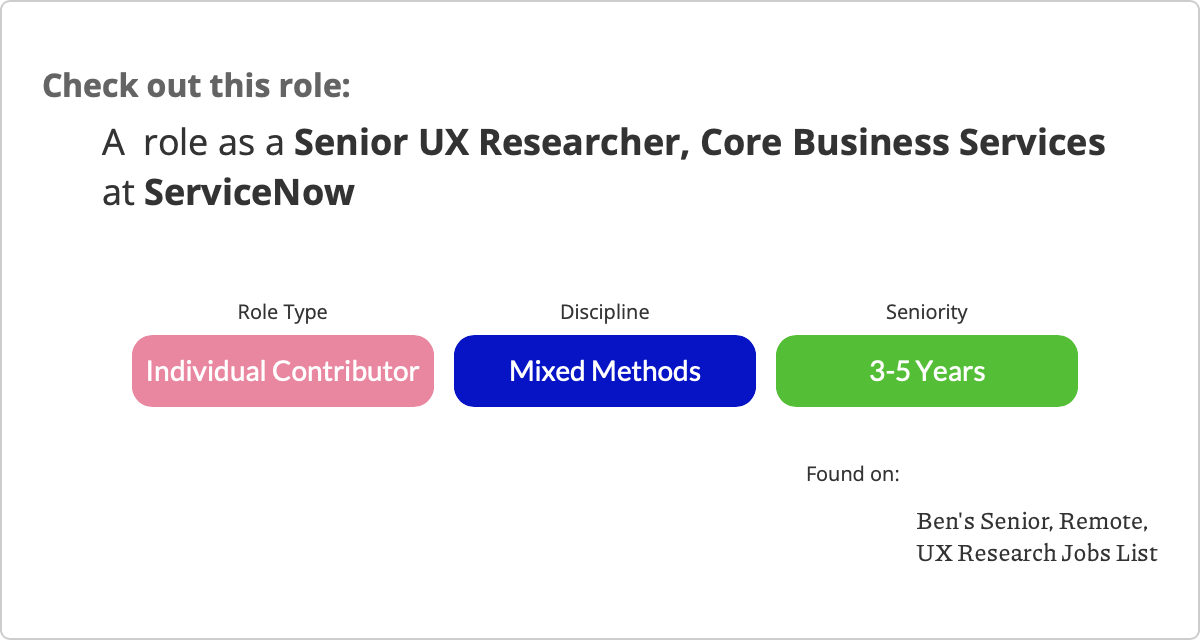
Task: Click the word 'at' before ServiceNow
Action: point(118,192)
